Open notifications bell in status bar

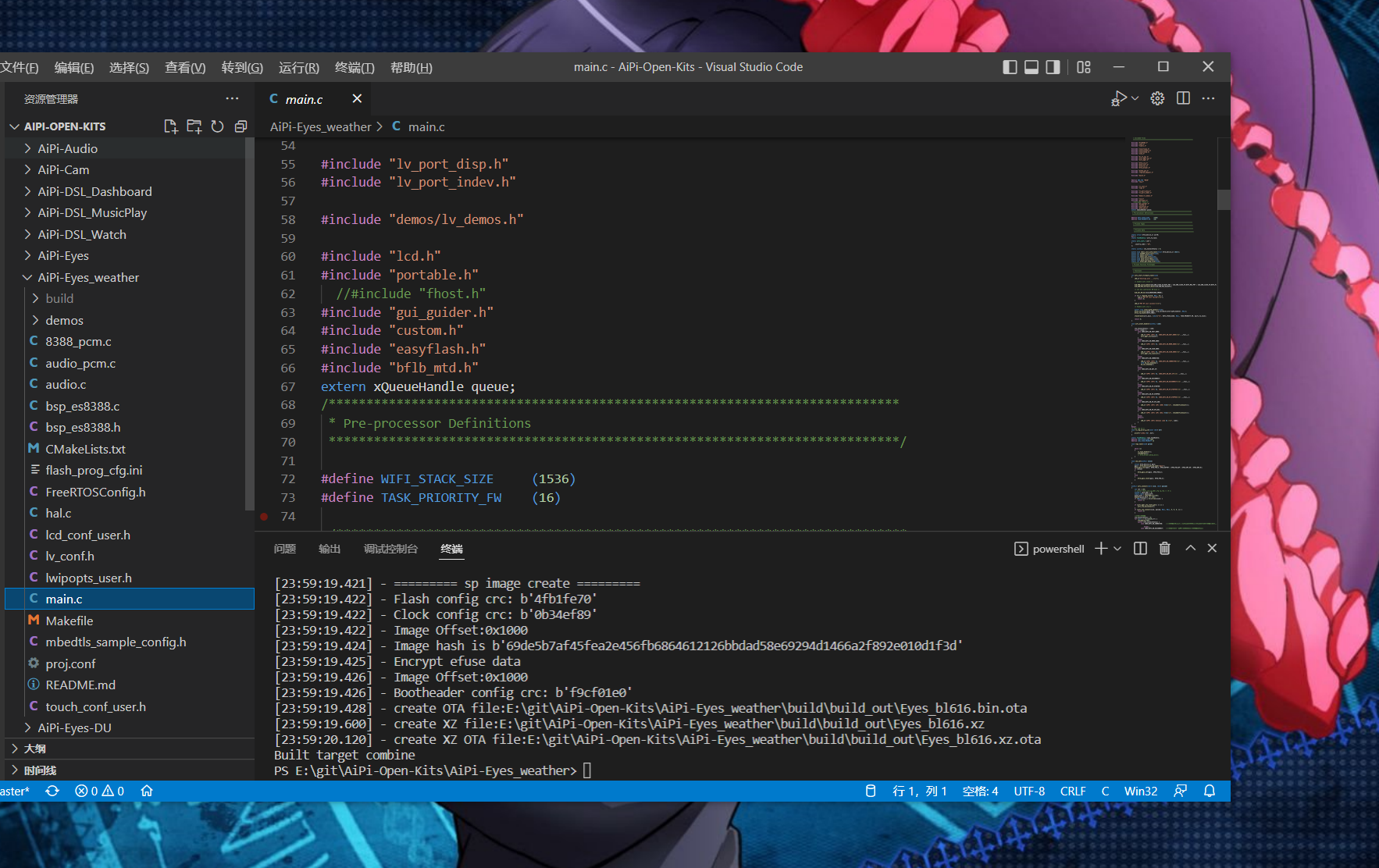1210,791
